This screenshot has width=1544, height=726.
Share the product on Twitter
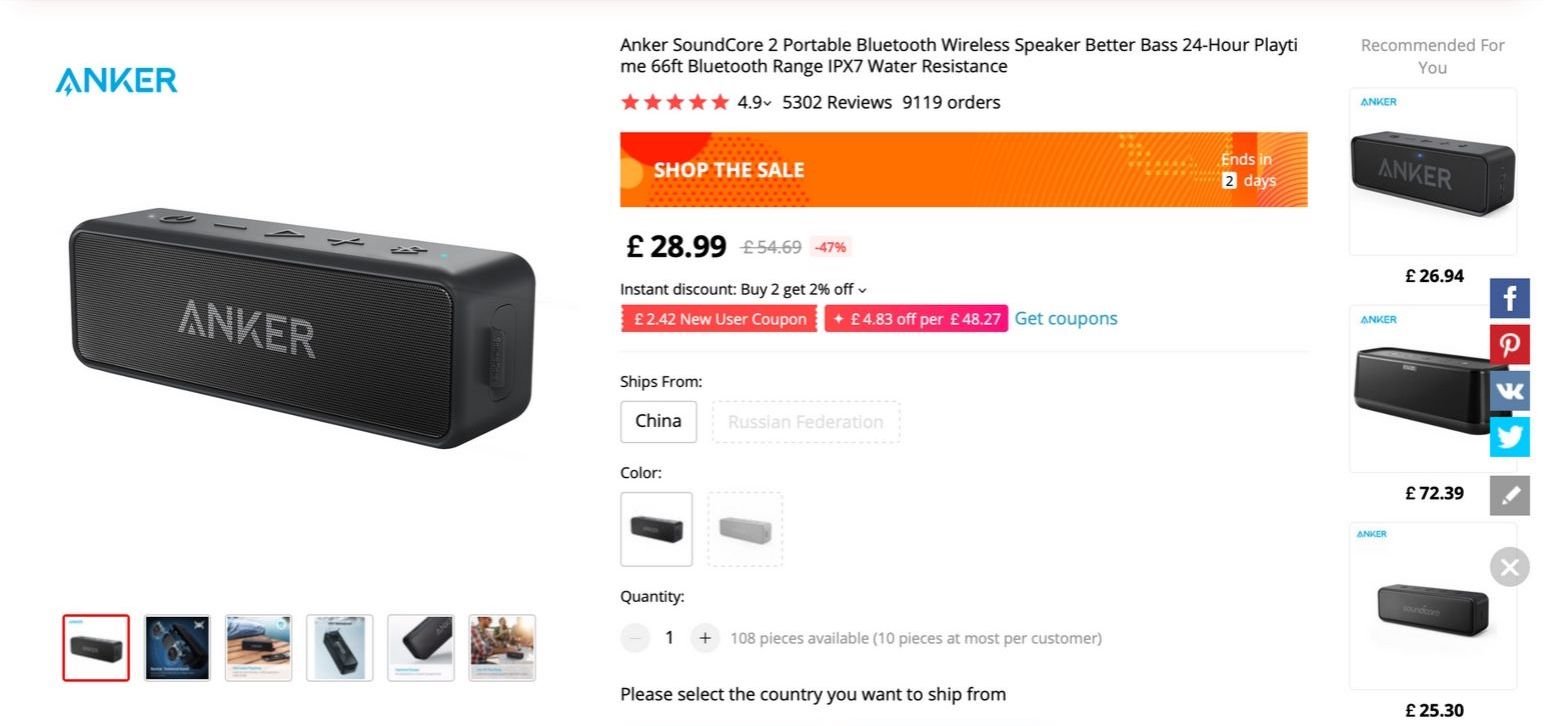(x=1509, y=436)
